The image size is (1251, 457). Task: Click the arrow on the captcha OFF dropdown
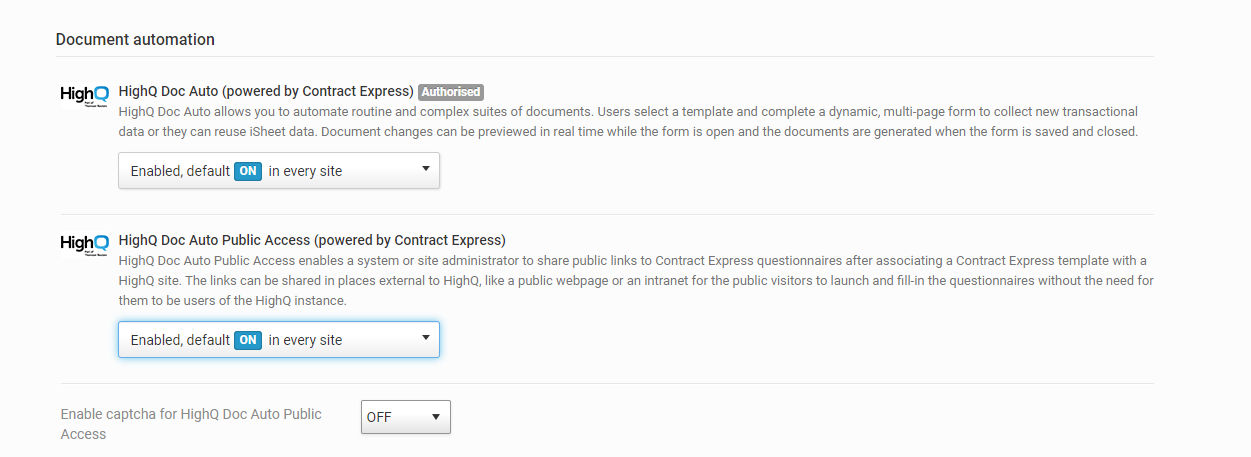(435, 417)
